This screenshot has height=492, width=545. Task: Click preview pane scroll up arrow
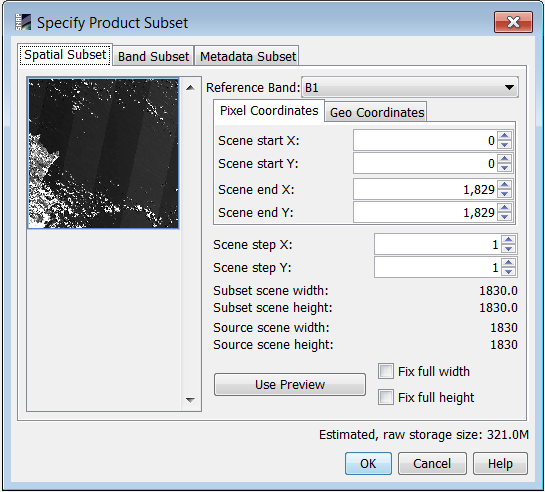tap(190, 88)
